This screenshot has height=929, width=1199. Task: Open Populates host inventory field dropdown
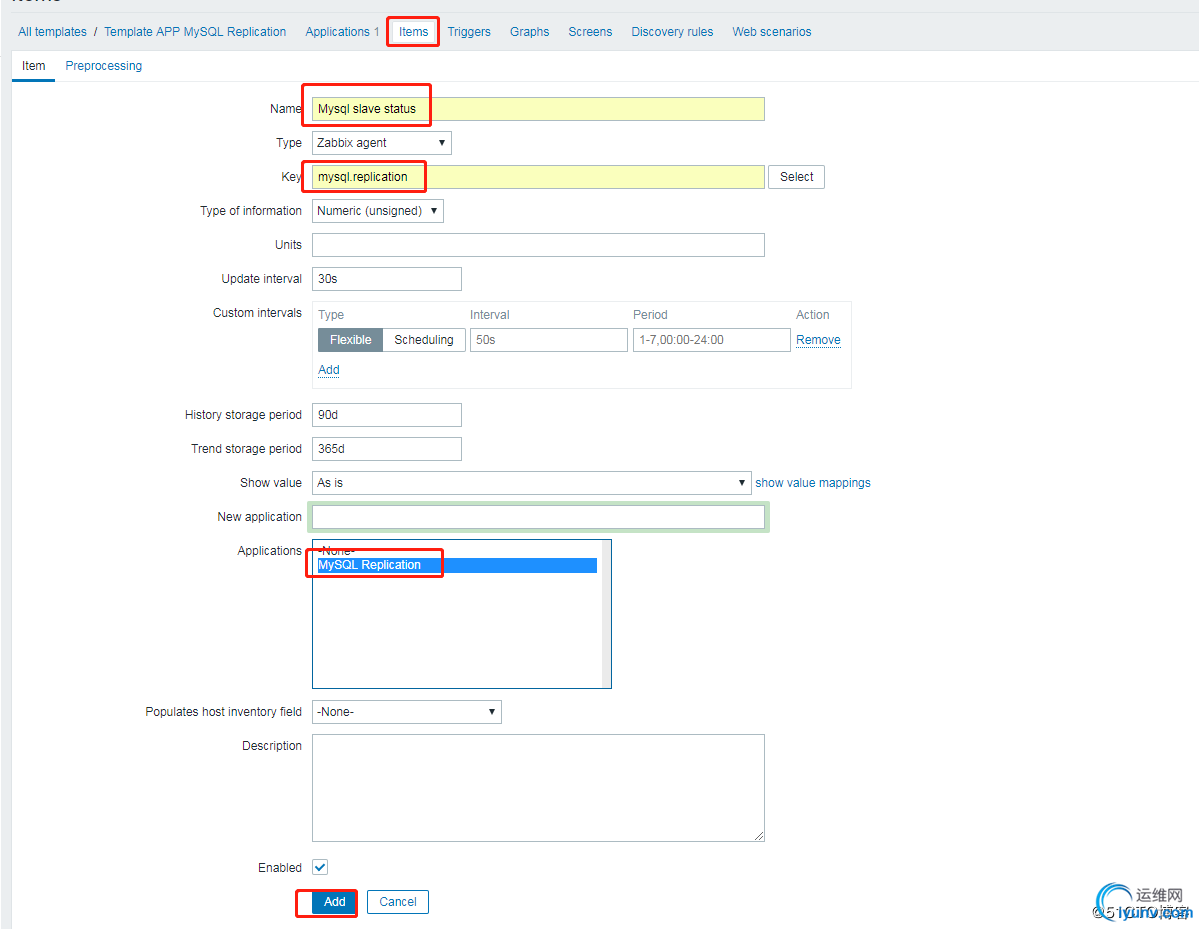pos(406,712)
